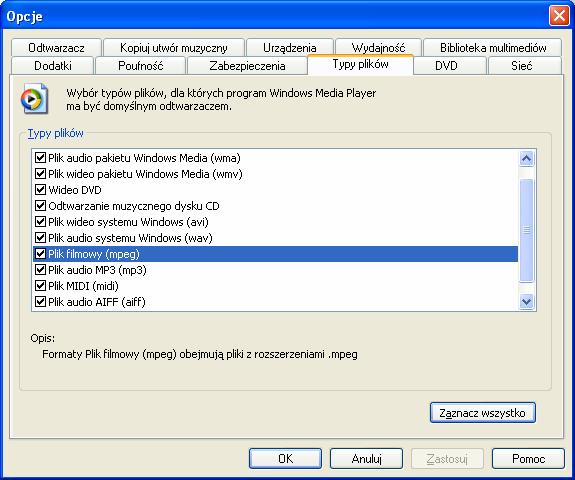Select Plik audio AIFF (aiff) row text
Viewport: 575px width, 480px height.
pos(97,302)
